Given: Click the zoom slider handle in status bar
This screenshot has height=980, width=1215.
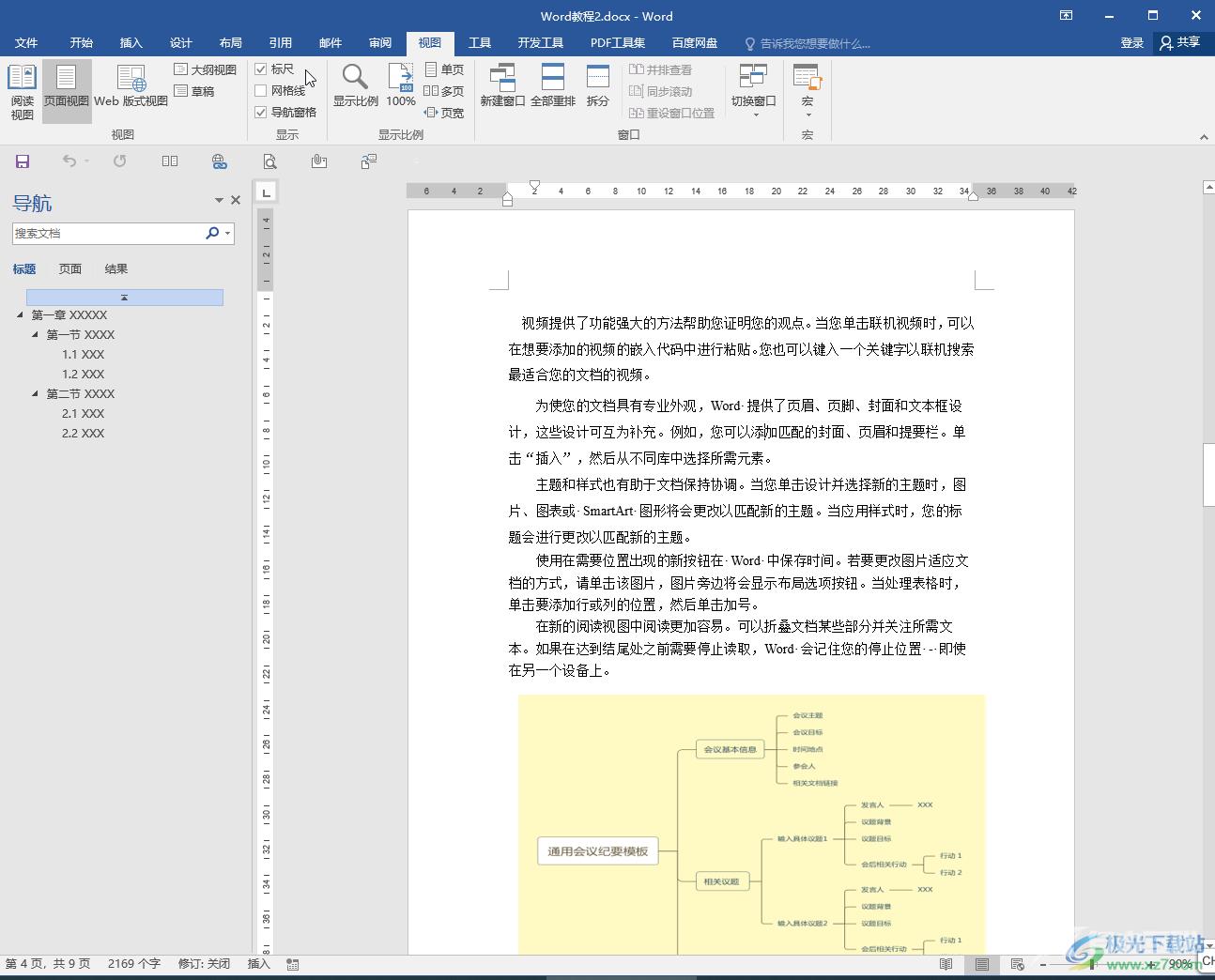Looking at the screenshot, I should click(x=1092, y=964).
